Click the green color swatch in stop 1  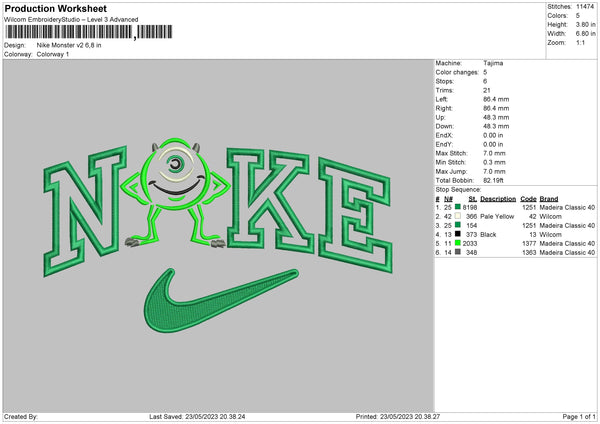pos(458,207)
